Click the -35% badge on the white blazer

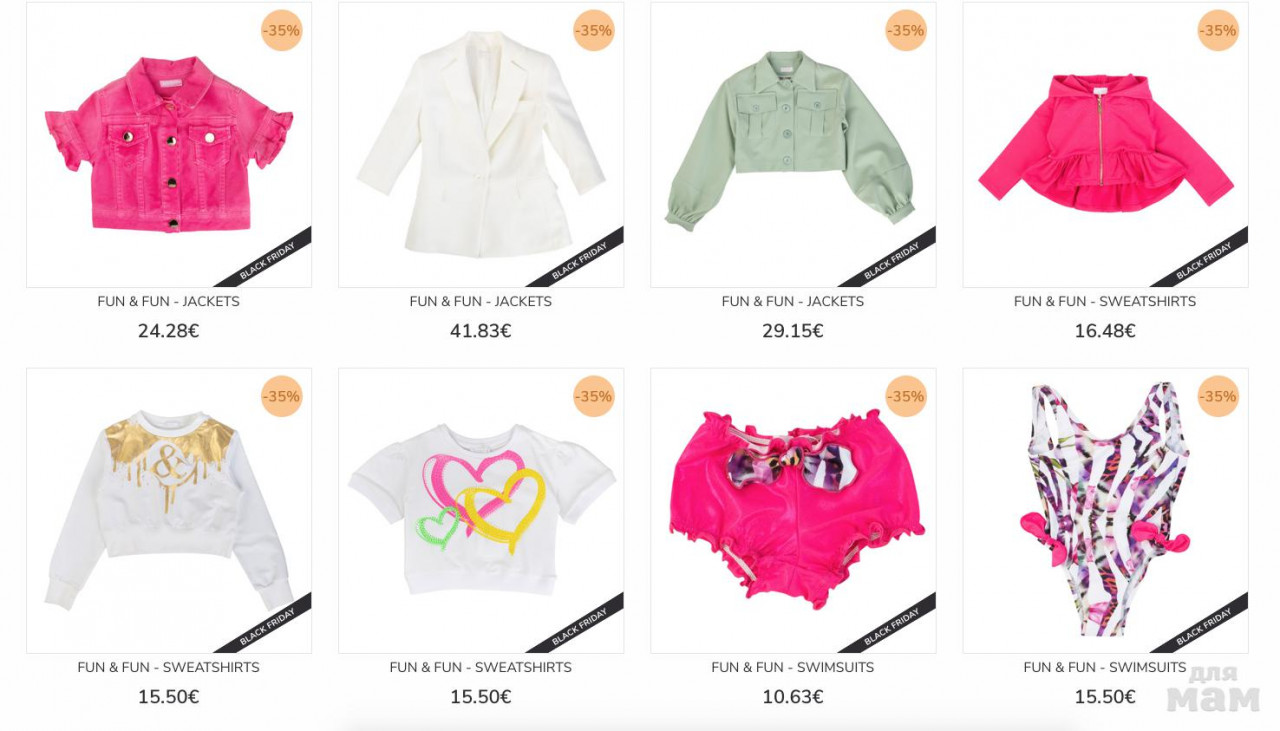click(x=594, y=31)
